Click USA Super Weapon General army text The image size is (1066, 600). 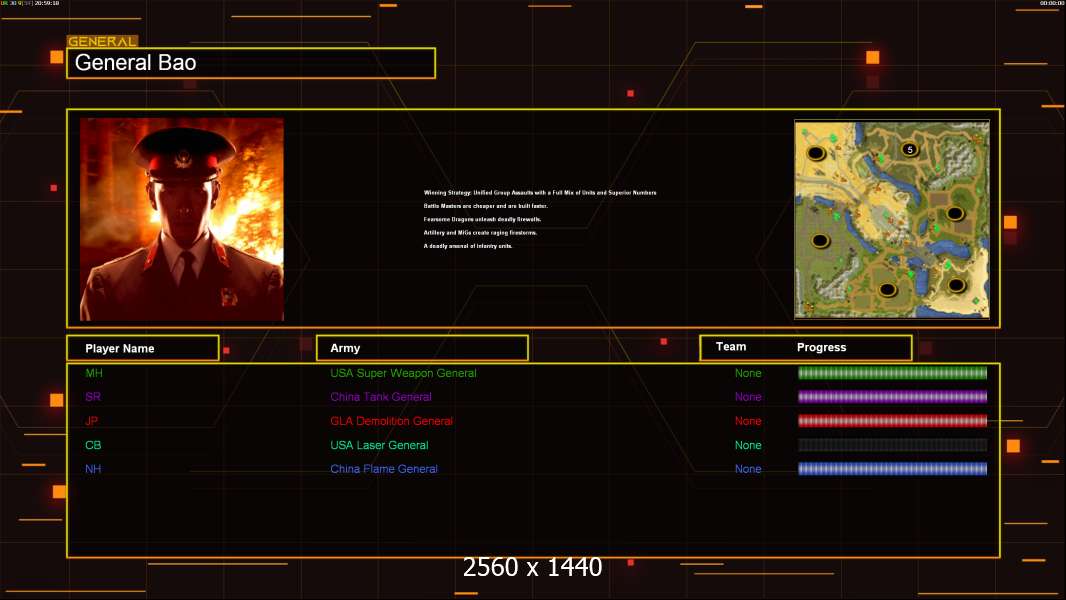(403, 373)
